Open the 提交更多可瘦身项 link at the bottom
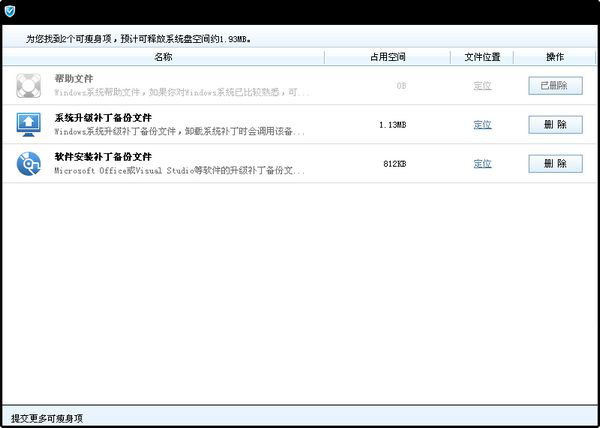Viewport: 600px width, 428px height. coord(47,416)
